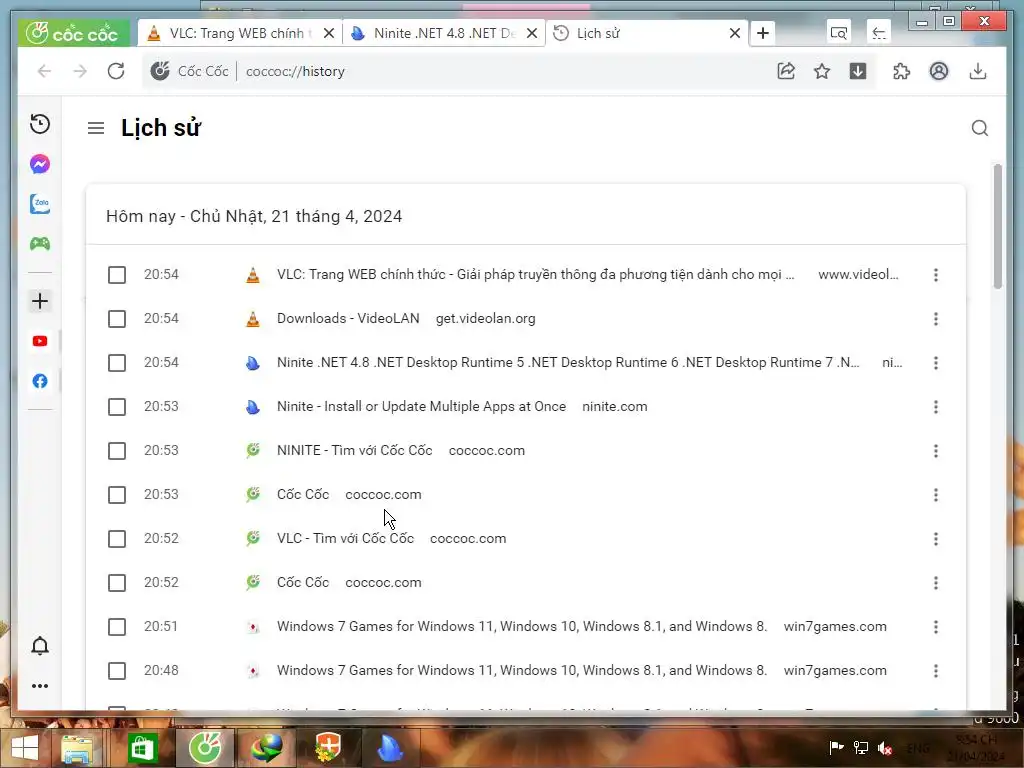Go back to the previous page
The height and width of the screenshot is (768, 1024).
44,71
